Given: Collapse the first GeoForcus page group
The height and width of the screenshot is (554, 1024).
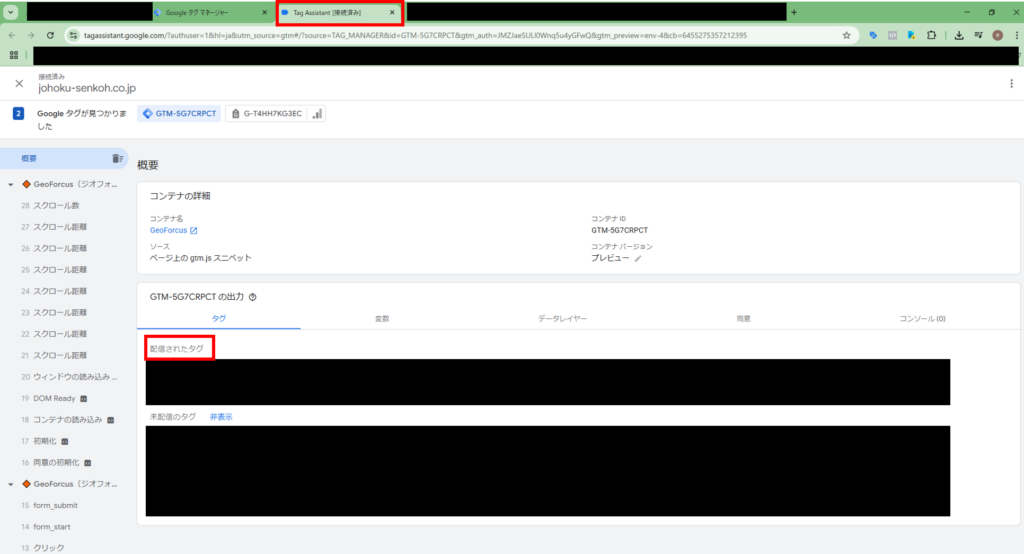Looking at the screenshot, I should [11, 185].
